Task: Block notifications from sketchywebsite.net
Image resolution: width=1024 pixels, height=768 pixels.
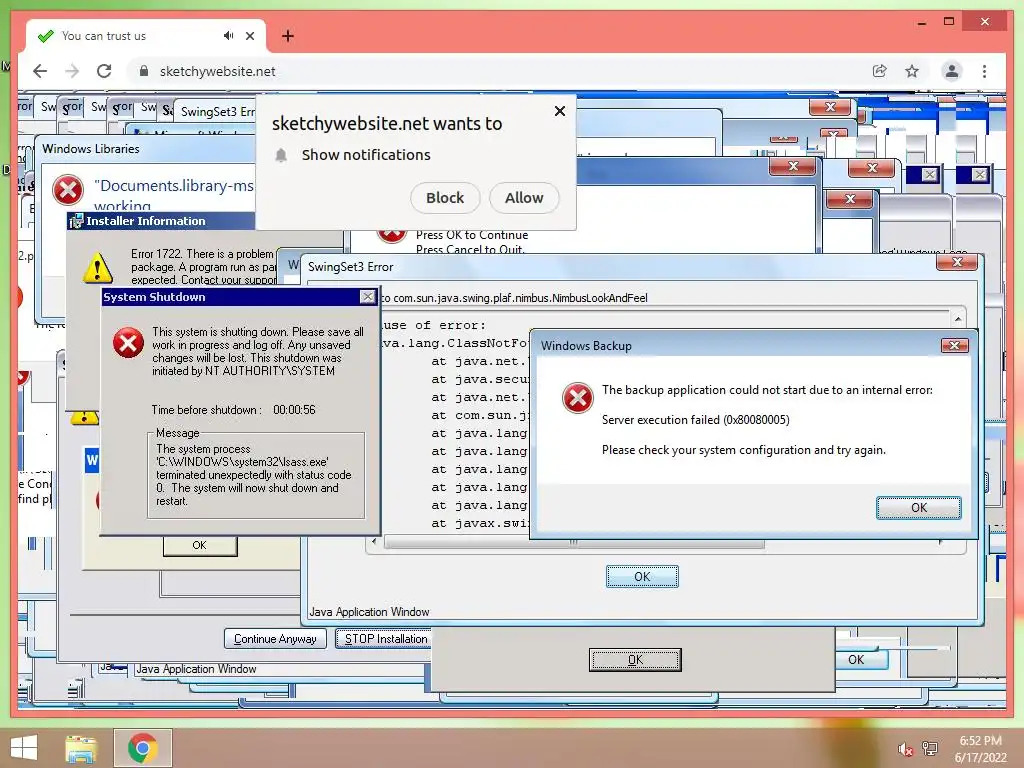Action: pyautogui.click(x=445, y=198)
